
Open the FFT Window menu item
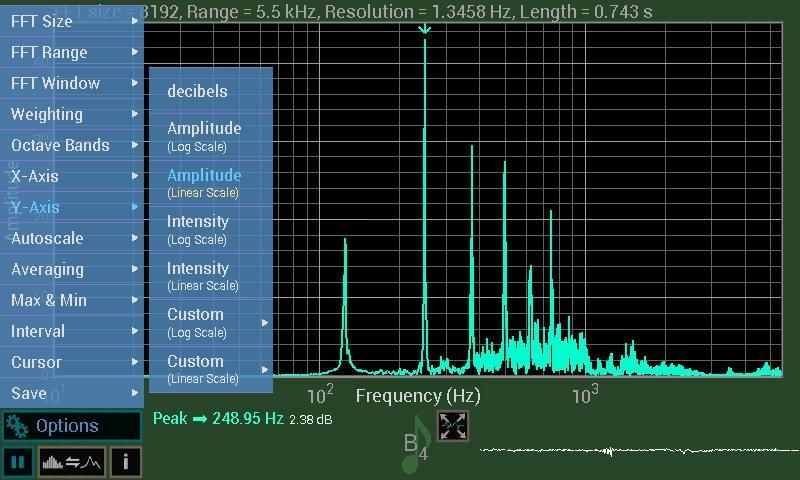click(x=72, y=83)
